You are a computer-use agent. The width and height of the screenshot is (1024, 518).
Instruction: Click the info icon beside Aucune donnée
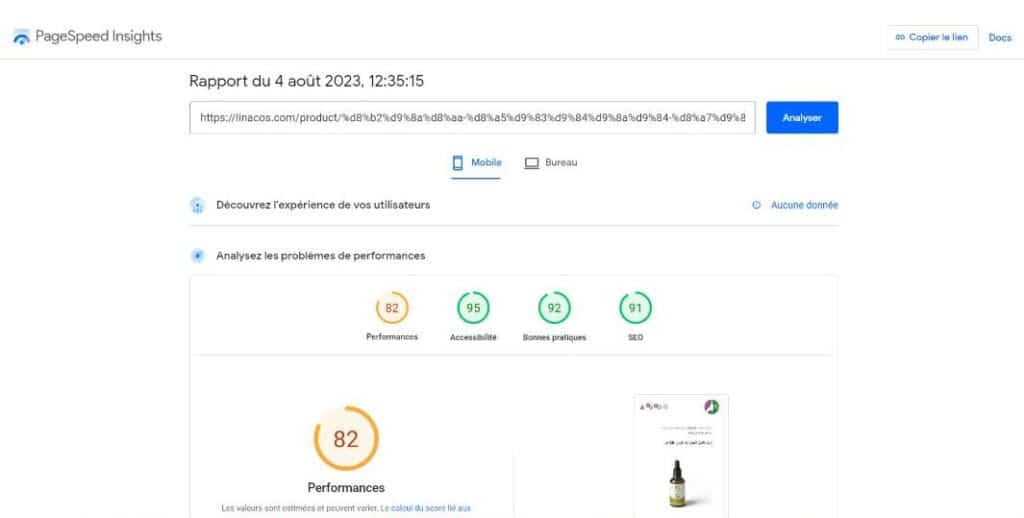coord(756,205)
